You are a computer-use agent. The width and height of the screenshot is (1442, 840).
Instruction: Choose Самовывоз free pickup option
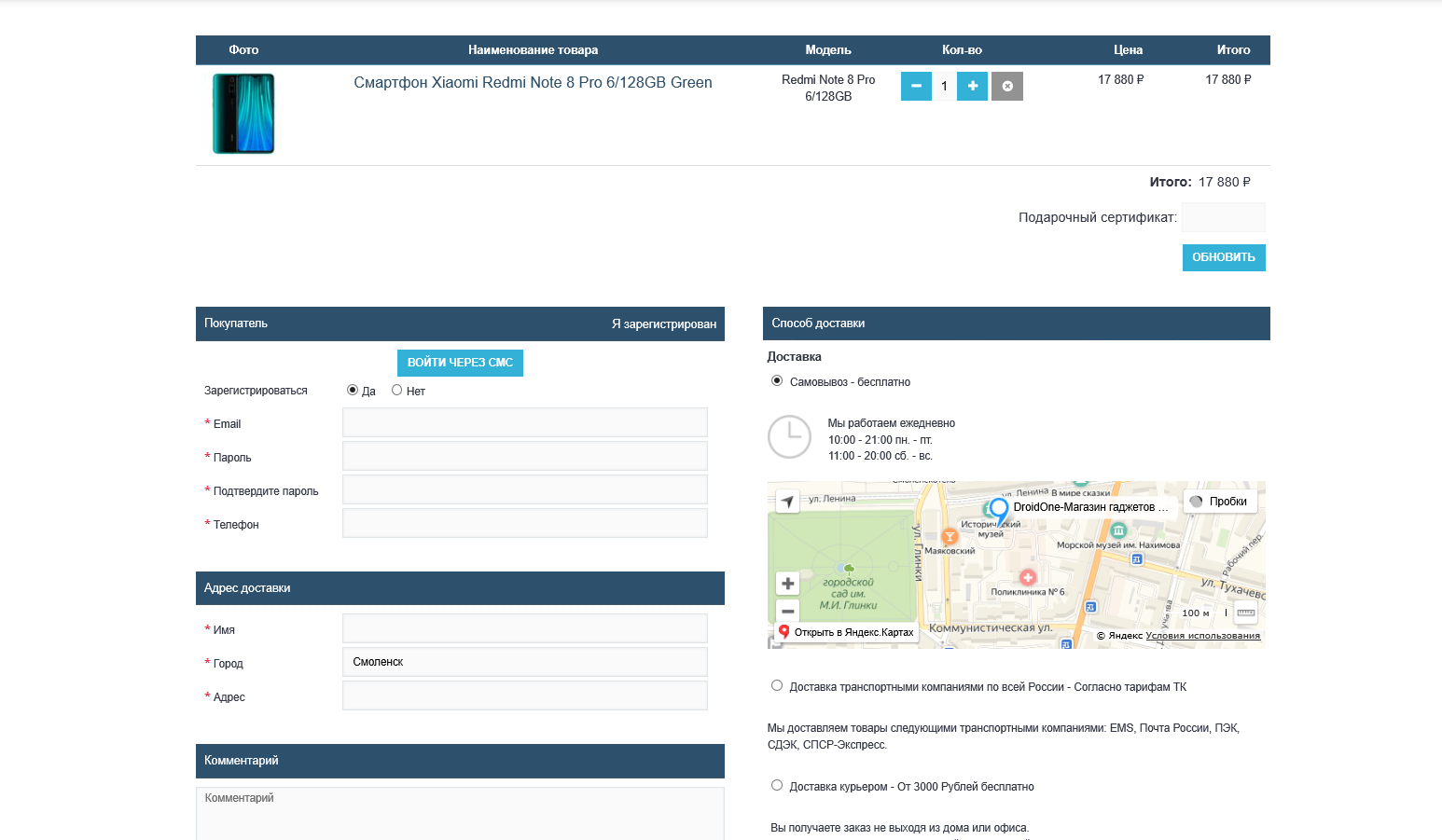coord(777,381)
